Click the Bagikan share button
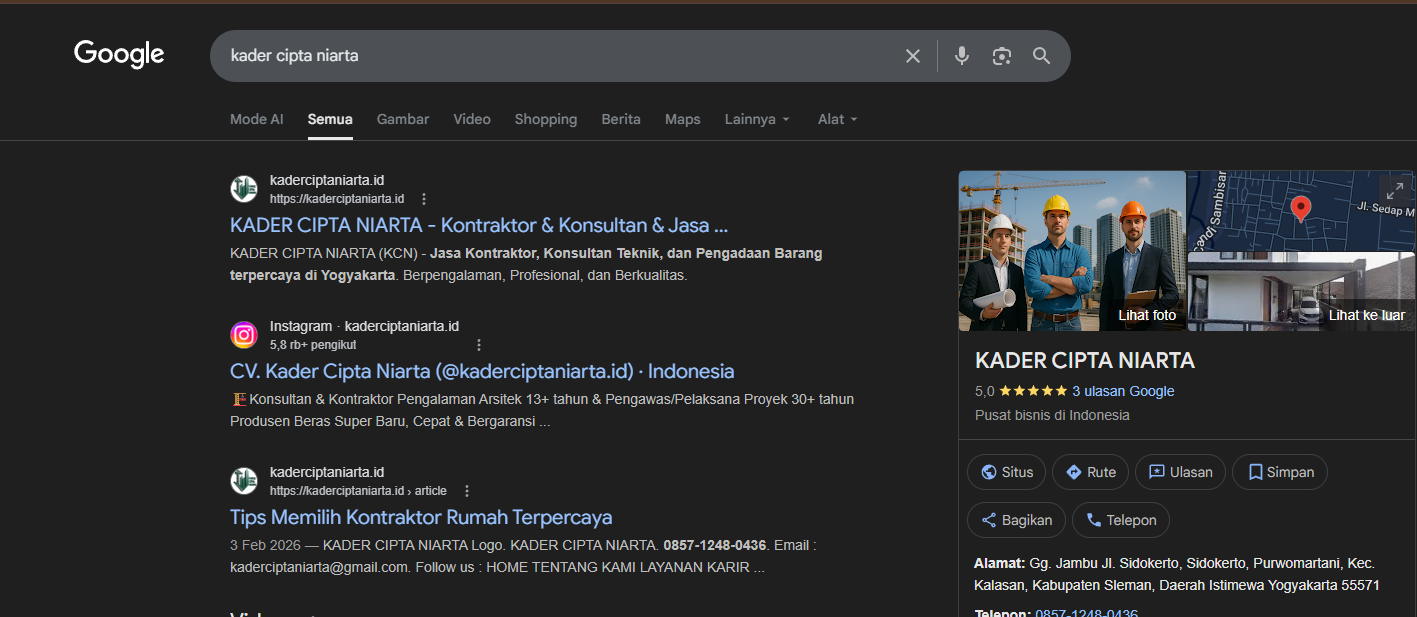Viewport: 1417px width, 617px height. [1016, 520]
